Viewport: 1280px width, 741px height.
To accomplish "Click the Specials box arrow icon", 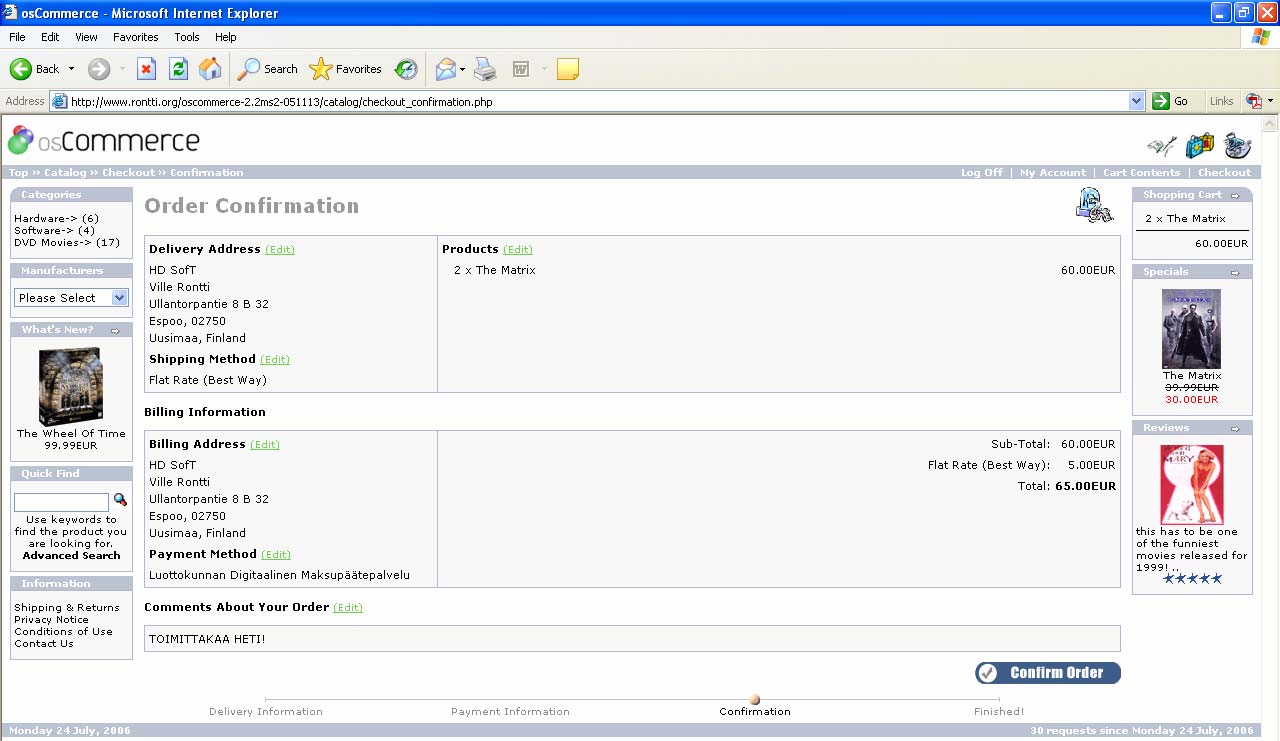I will tap(1235, 272).
